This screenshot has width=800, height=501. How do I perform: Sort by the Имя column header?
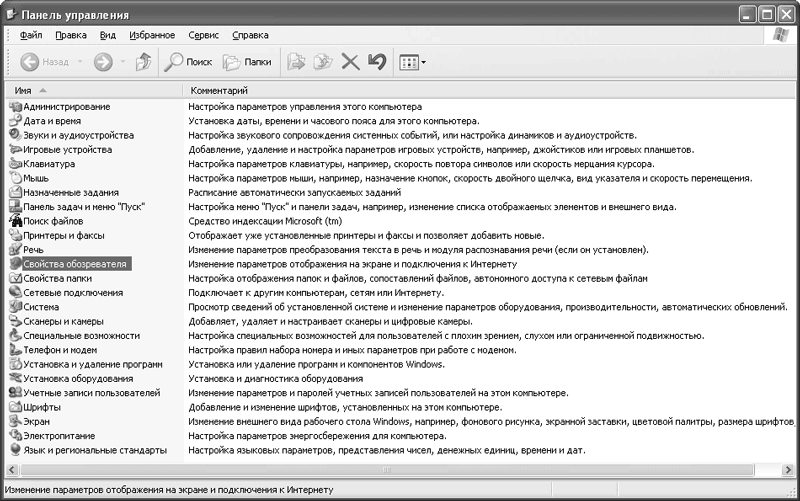pos(94,90)
